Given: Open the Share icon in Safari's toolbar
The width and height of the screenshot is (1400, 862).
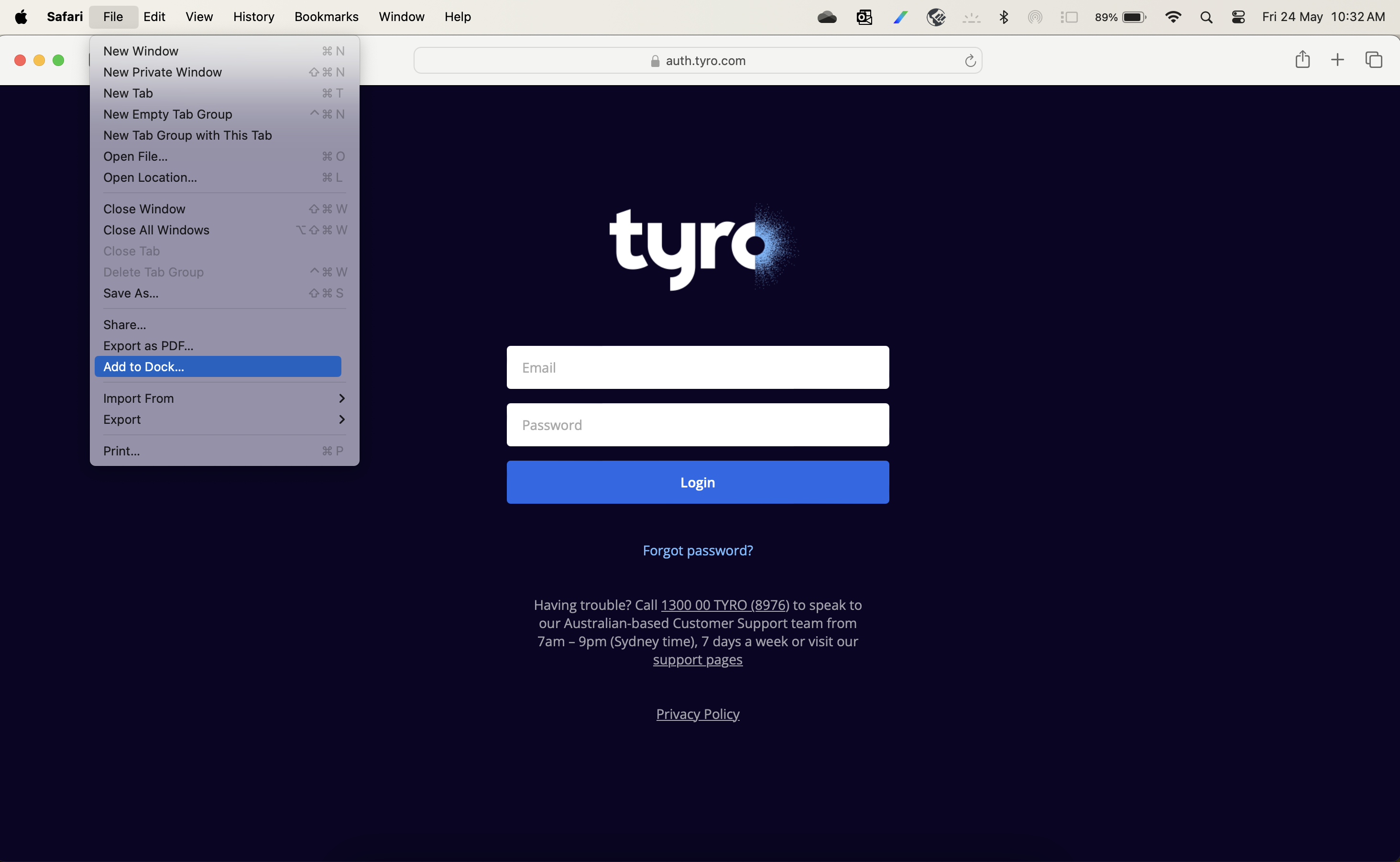Looking at the screenshot, I should tap(1302, 59).
